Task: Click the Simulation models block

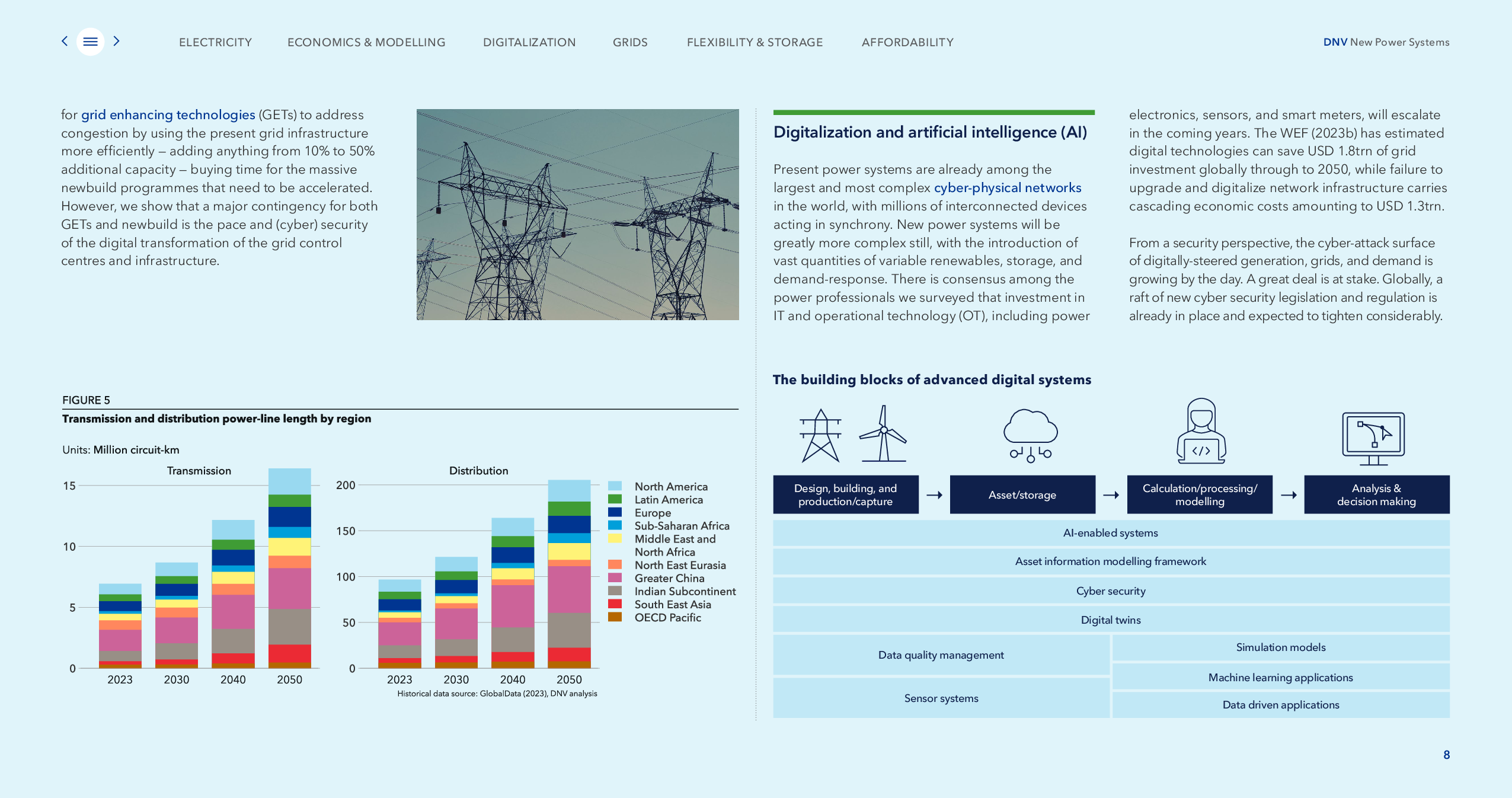Action: (x=1281, y=647)
